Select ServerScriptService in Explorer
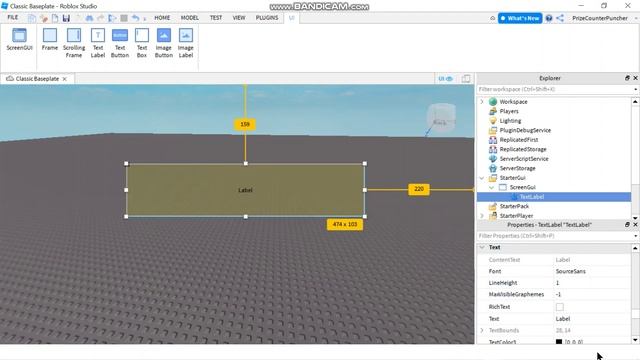Screen dimensions: 640x360 tap(524, 159)
